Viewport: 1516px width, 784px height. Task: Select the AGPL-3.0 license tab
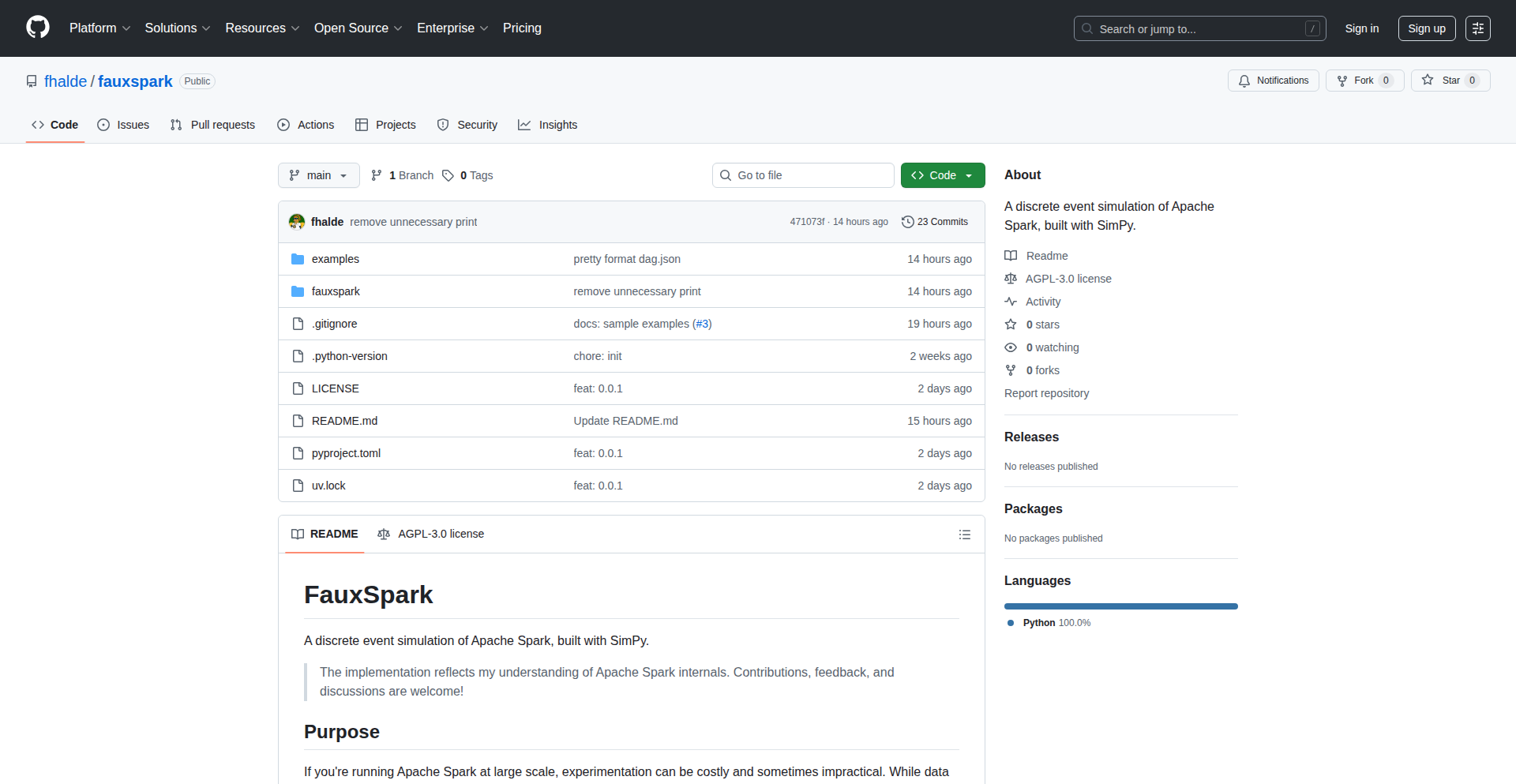[431, 535]
